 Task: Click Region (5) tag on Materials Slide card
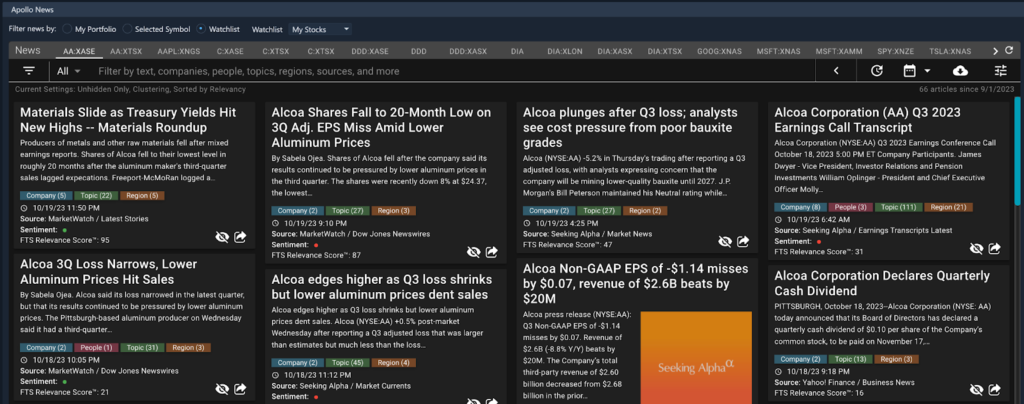pyautogui.click(x=142, y=196)
